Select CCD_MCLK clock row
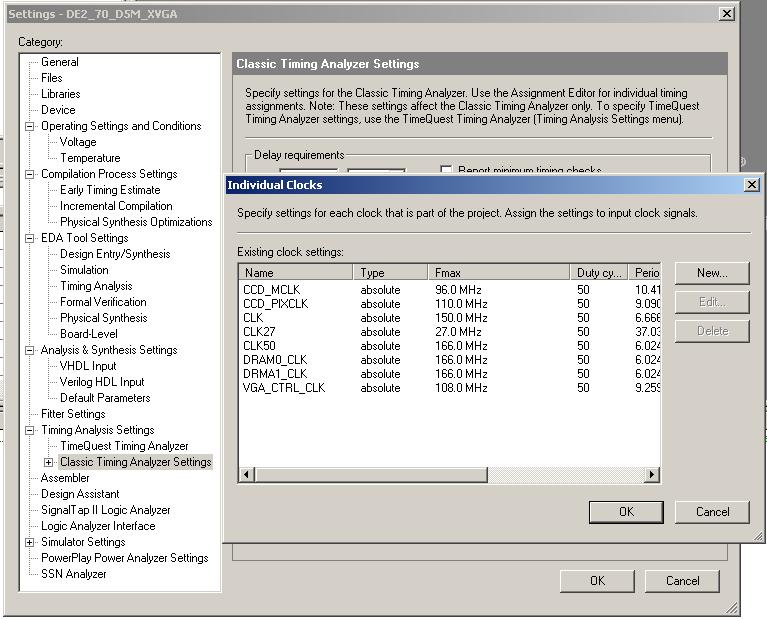This screenshot has width=767, height=620. tap(450, 290)
